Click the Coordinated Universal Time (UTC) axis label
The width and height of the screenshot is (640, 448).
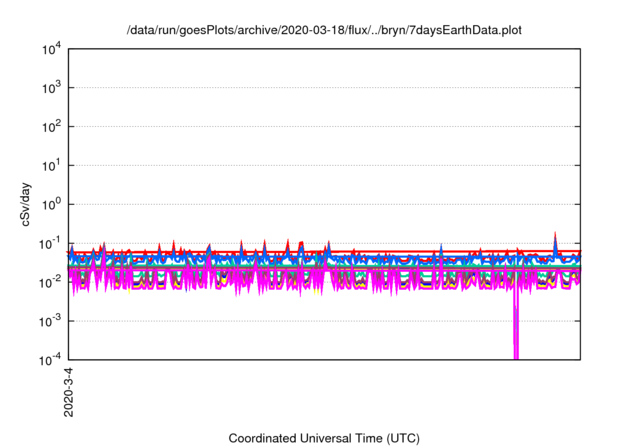point(323,438)
